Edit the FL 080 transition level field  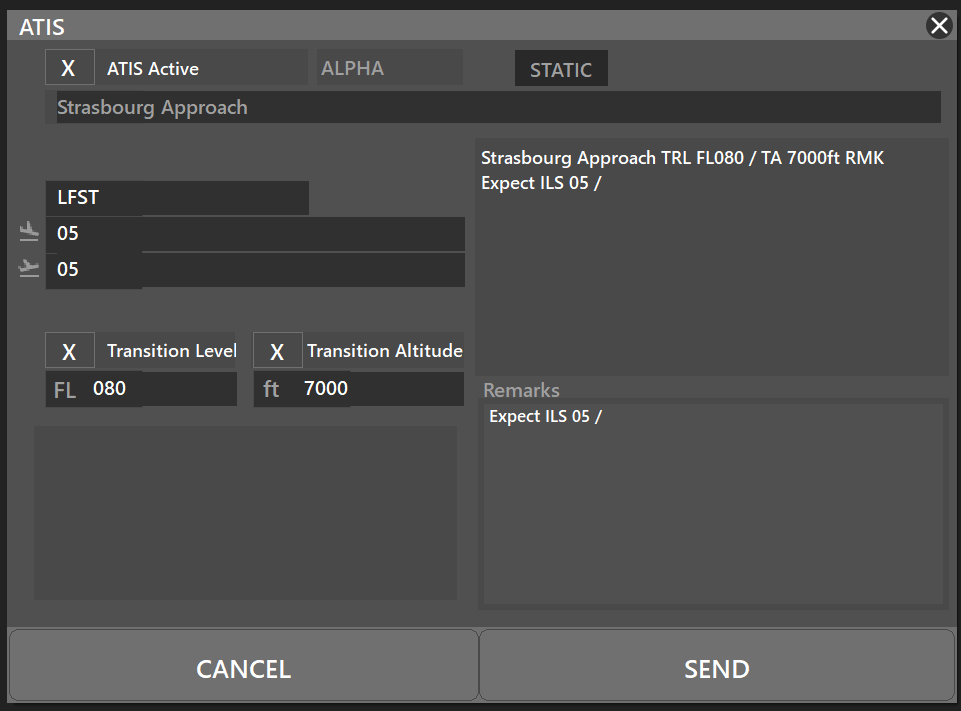click(x=141, y=389)
